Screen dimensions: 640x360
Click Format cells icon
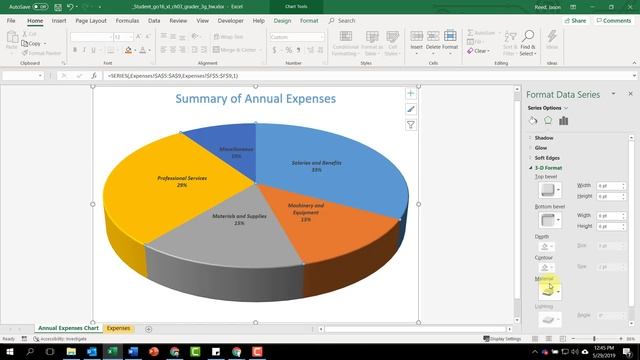click(x=450, y=36)
